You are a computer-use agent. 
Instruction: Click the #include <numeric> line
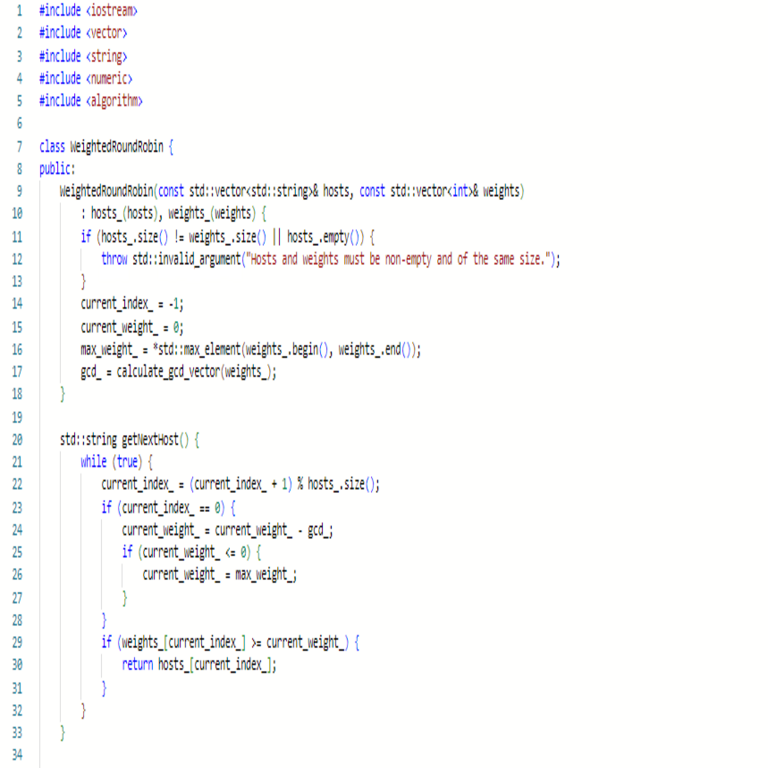[85, 78]
